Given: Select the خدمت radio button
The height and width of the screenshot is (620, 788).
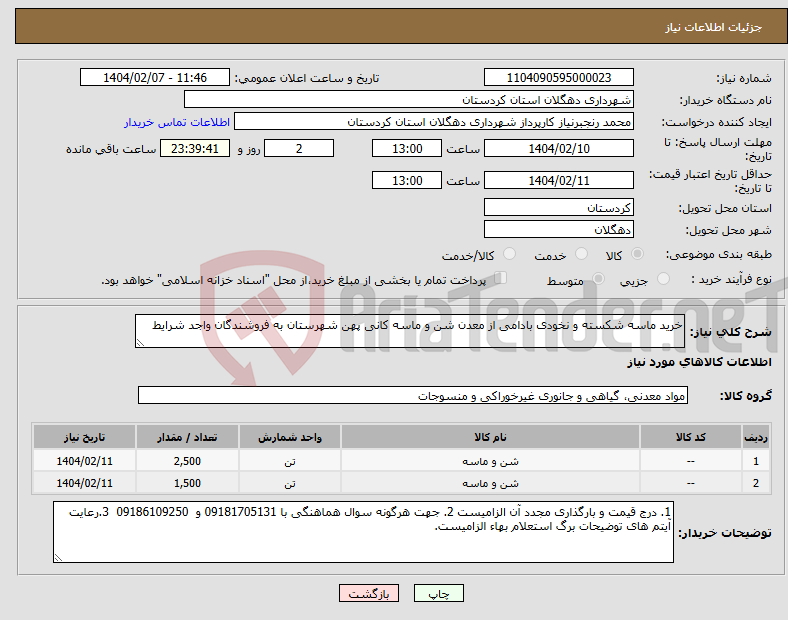Looking at the screenshot, I should click(x=581, y=254).
